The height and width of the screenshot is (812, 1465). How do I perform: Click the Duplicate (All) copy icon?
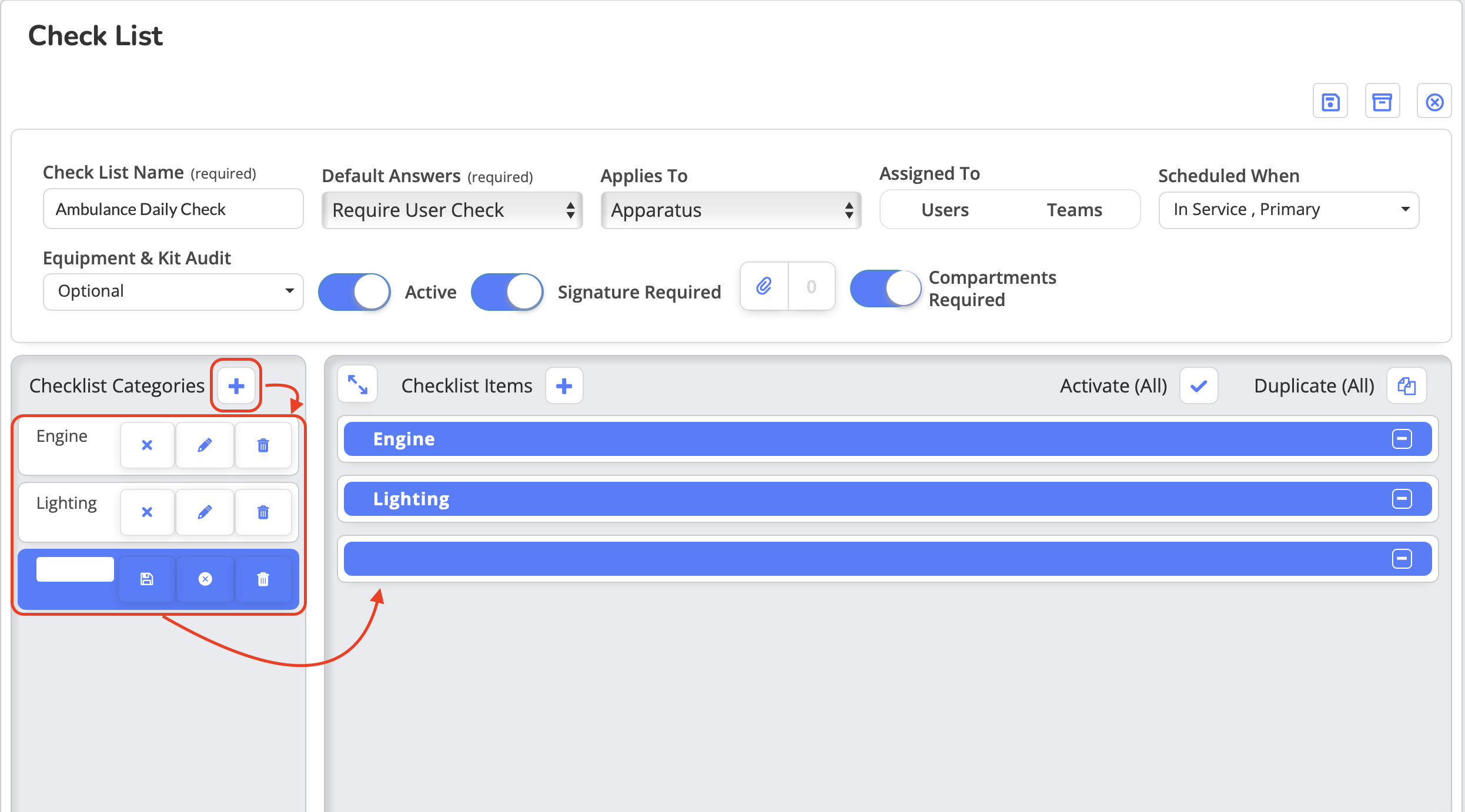pyautogui.click(x=1407, y=386)
